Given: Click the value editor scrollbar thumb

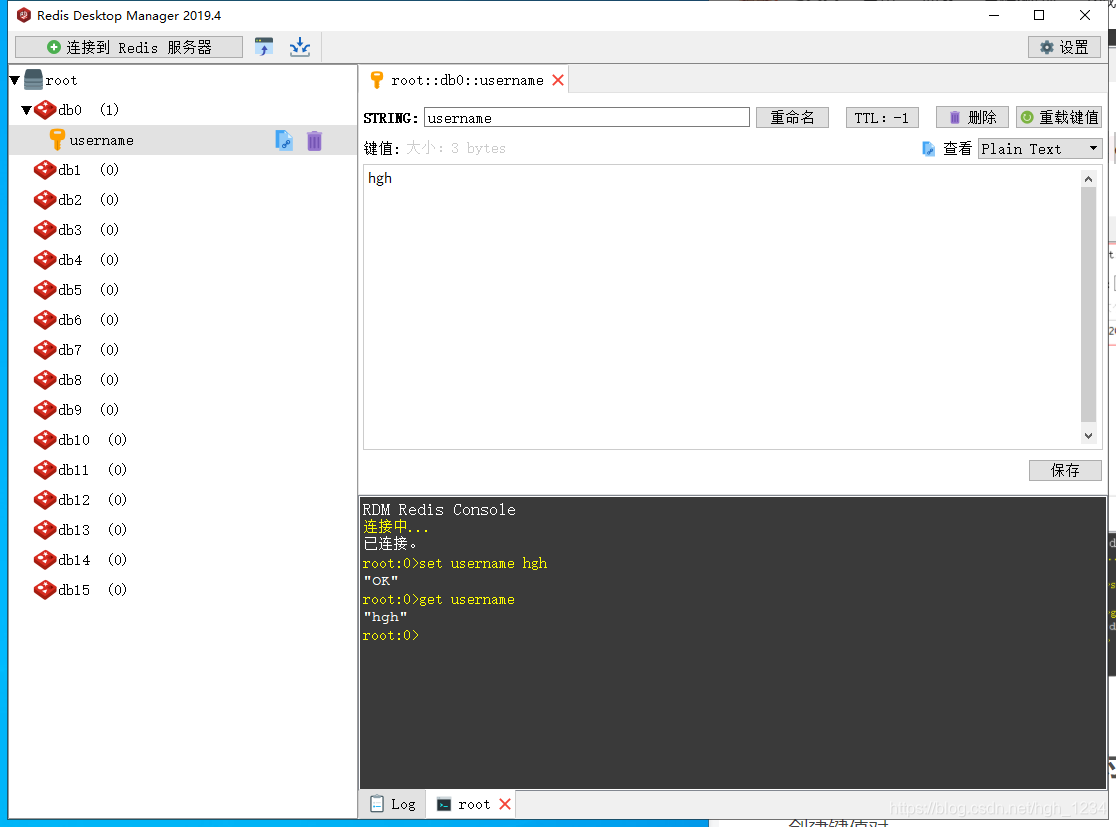Looking at the screenshot, I should [x=1088, y=305].
